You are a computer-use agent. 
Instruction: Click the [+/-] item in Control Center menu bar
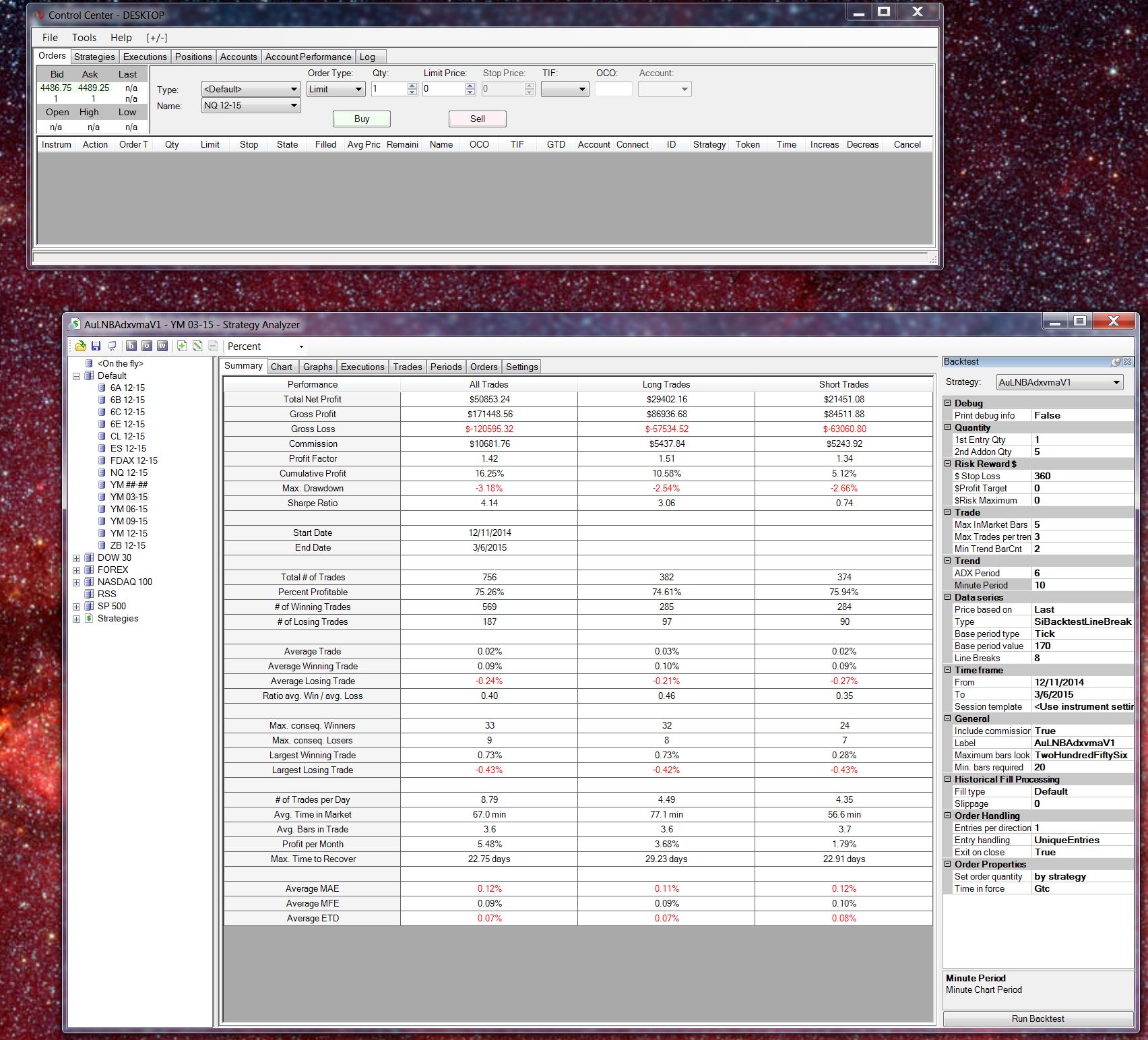[x=157, y=38]
